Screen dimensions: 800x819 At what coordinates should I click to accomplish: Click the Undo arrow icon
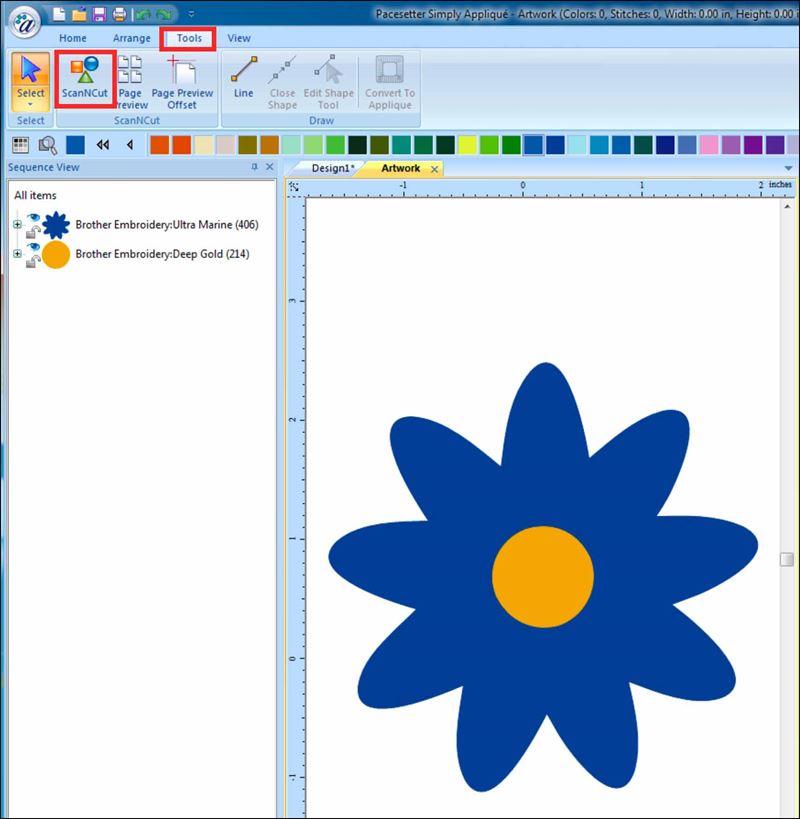coord(144,14)
